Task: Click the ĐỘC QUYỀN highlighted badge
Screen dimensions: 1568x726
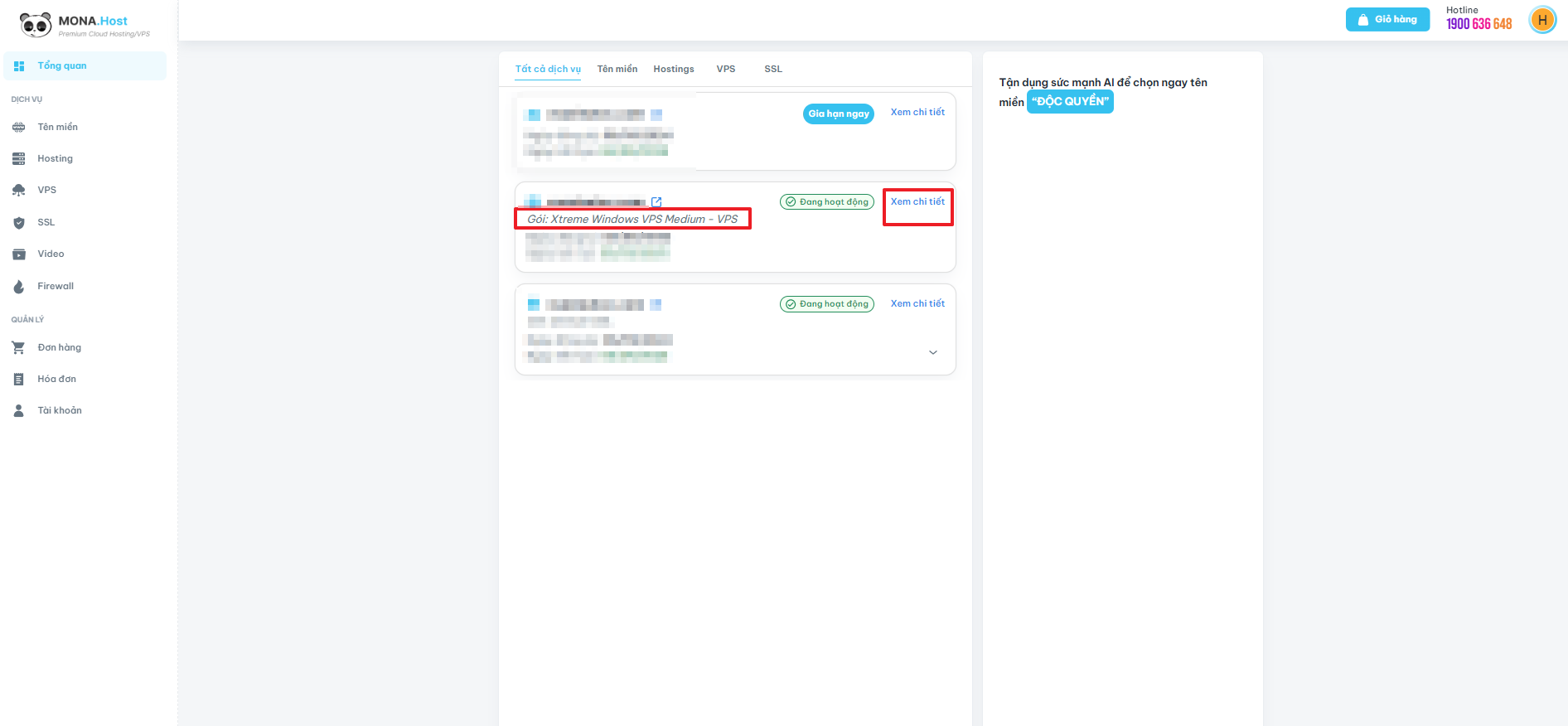Action: coord(1070,101)
